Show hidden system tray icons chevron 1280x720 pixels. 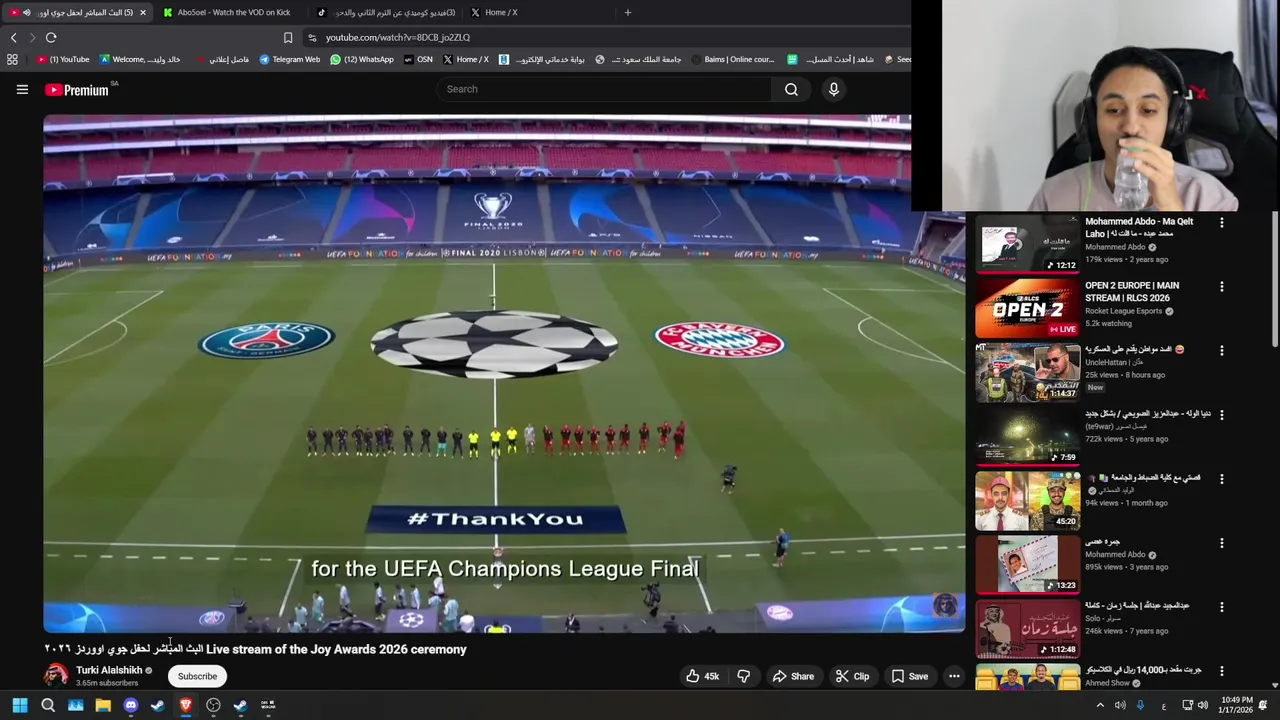point(1100,705)
